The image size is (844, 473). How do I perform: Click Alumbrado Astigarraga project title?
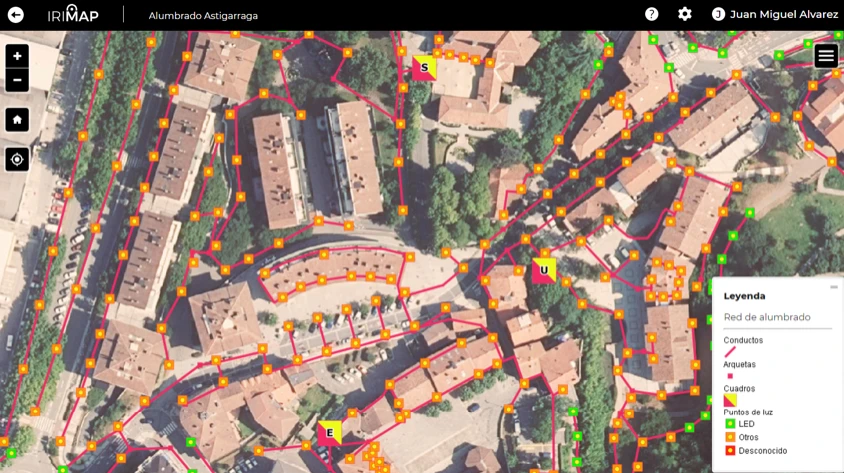click(203, 16)
